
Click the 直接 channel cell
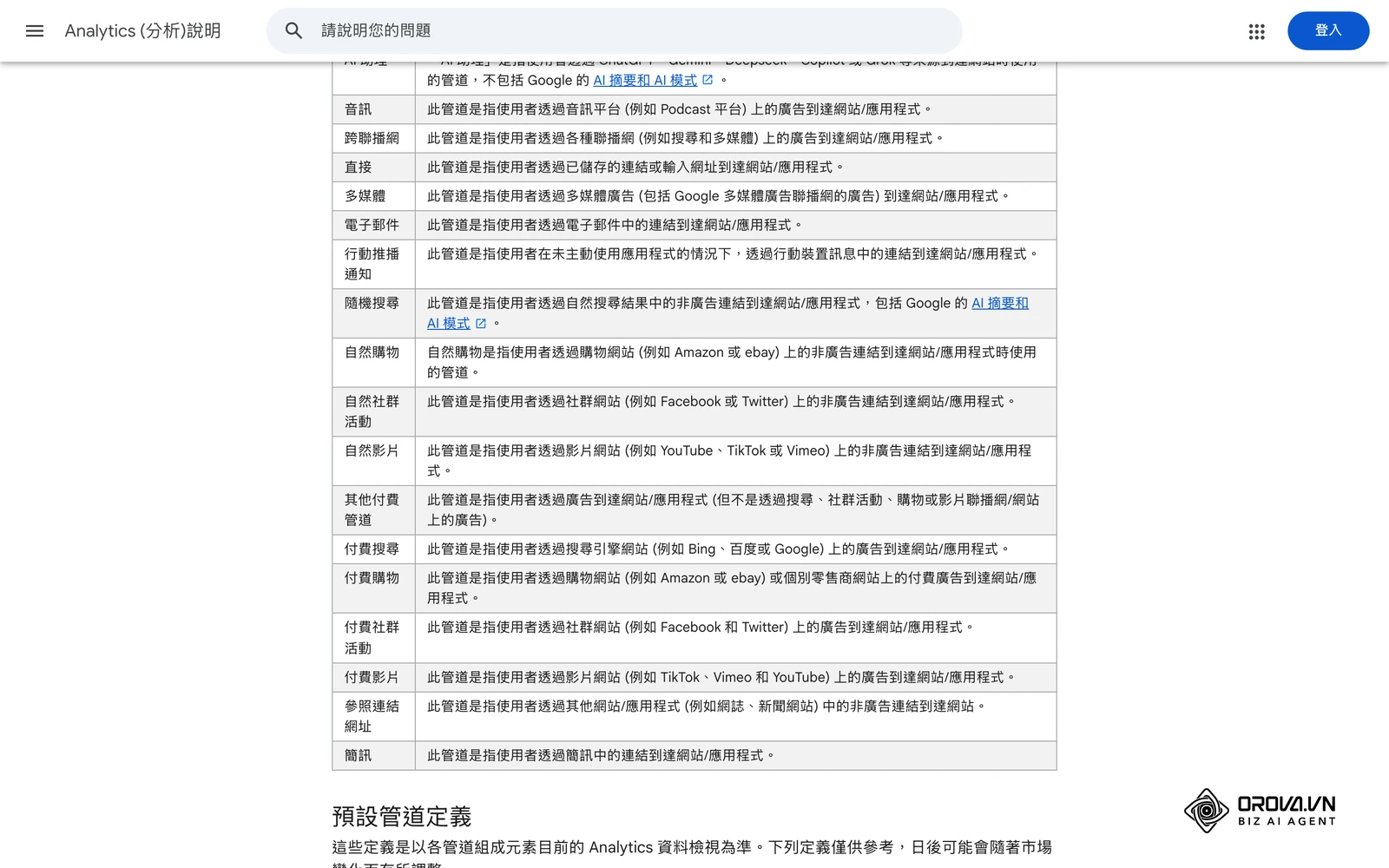point(373,167)
